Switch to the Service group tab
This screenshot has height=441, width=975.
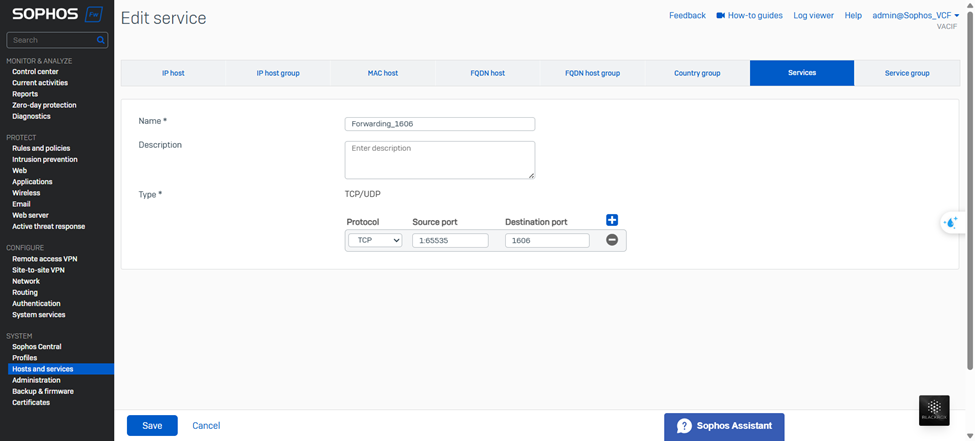click(906, 73)
